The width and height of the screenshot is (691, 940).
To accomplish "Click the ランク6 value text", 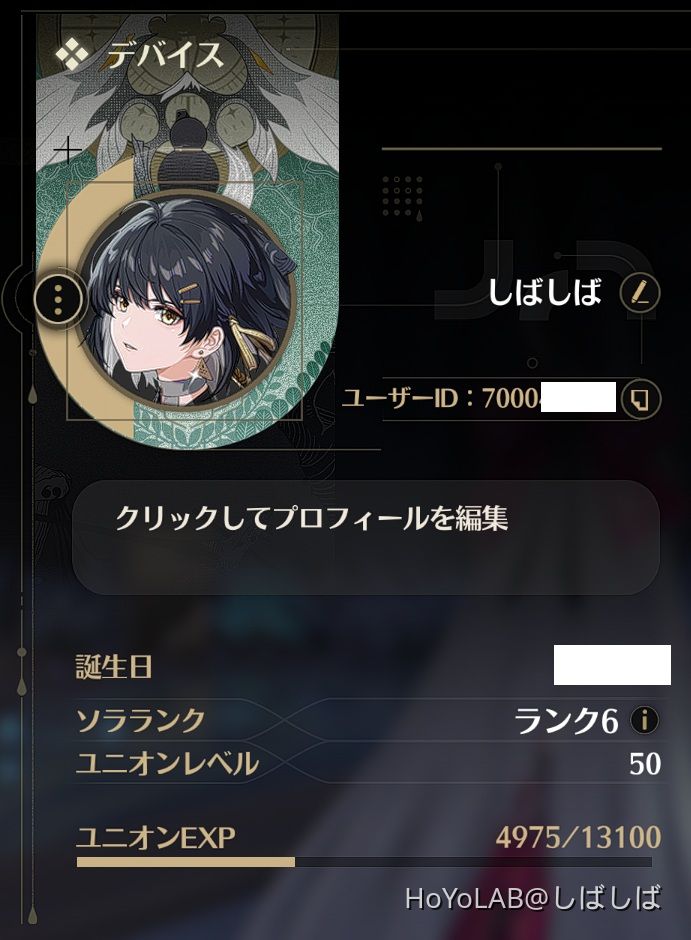I will [x=566, y=720].
